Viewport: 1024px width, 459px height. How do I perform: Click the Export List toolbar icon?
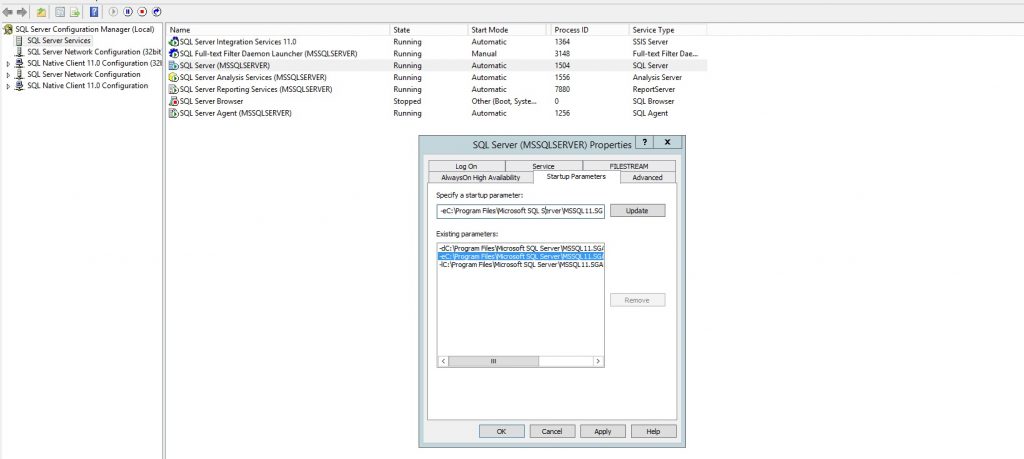[x=75, y=12]
